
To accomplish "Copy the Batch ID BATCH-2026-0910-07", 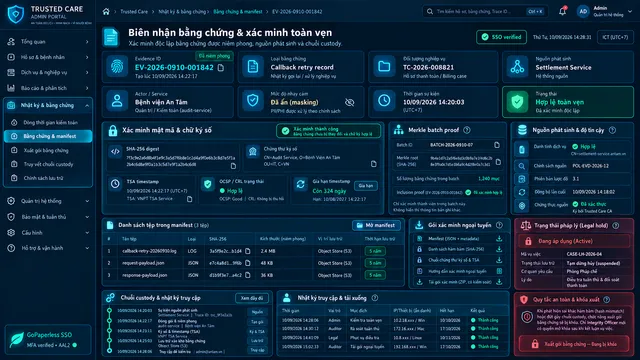I will (497, 145).
